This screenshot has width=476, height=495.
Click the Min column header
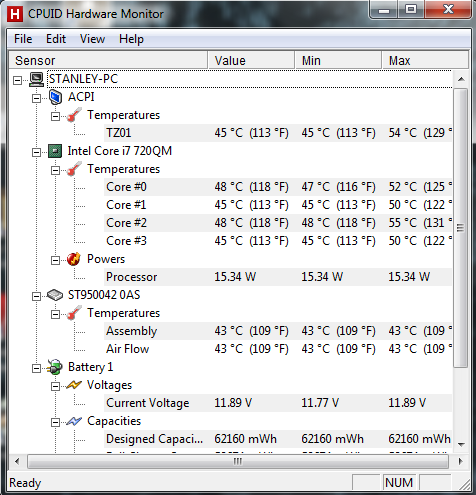coord(338,60)
